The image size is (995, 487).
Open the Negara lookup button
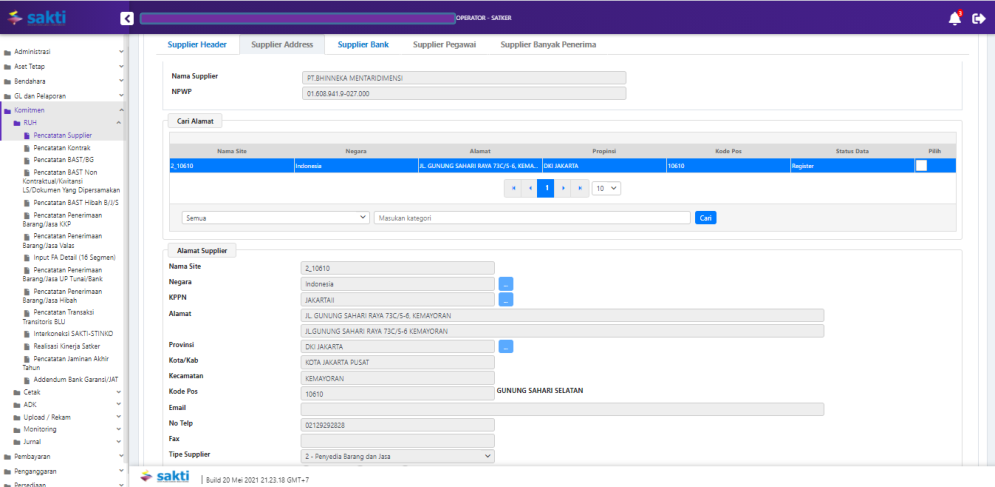pyautogui.click(x=506, y=283)
